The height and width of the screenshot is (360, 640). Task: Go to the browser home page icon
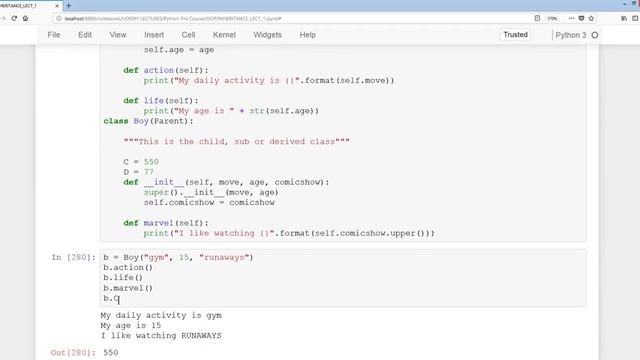[25, 18]
